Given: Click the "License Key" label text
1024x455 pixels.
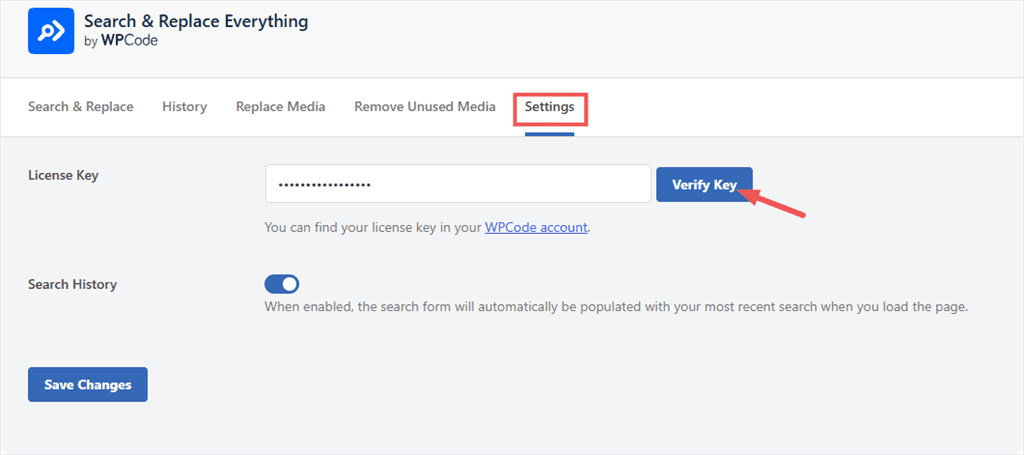Looking at the screenshot, I should [63, 176].
